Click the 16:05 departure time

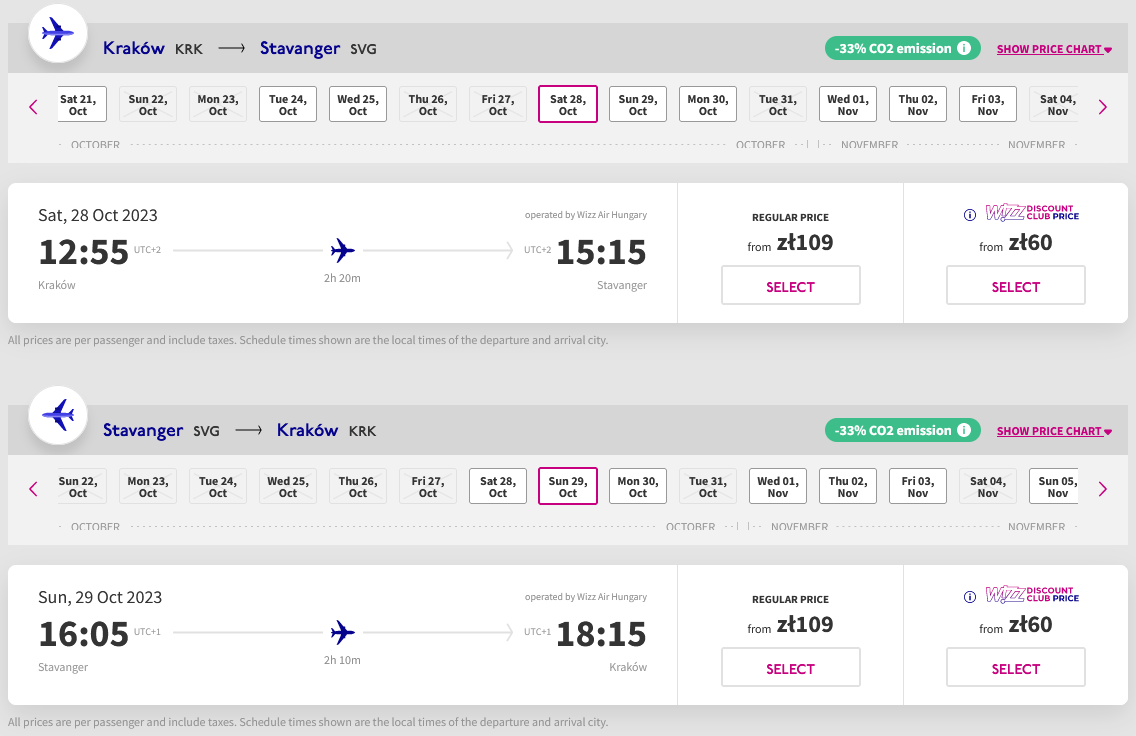pos(83,634)
